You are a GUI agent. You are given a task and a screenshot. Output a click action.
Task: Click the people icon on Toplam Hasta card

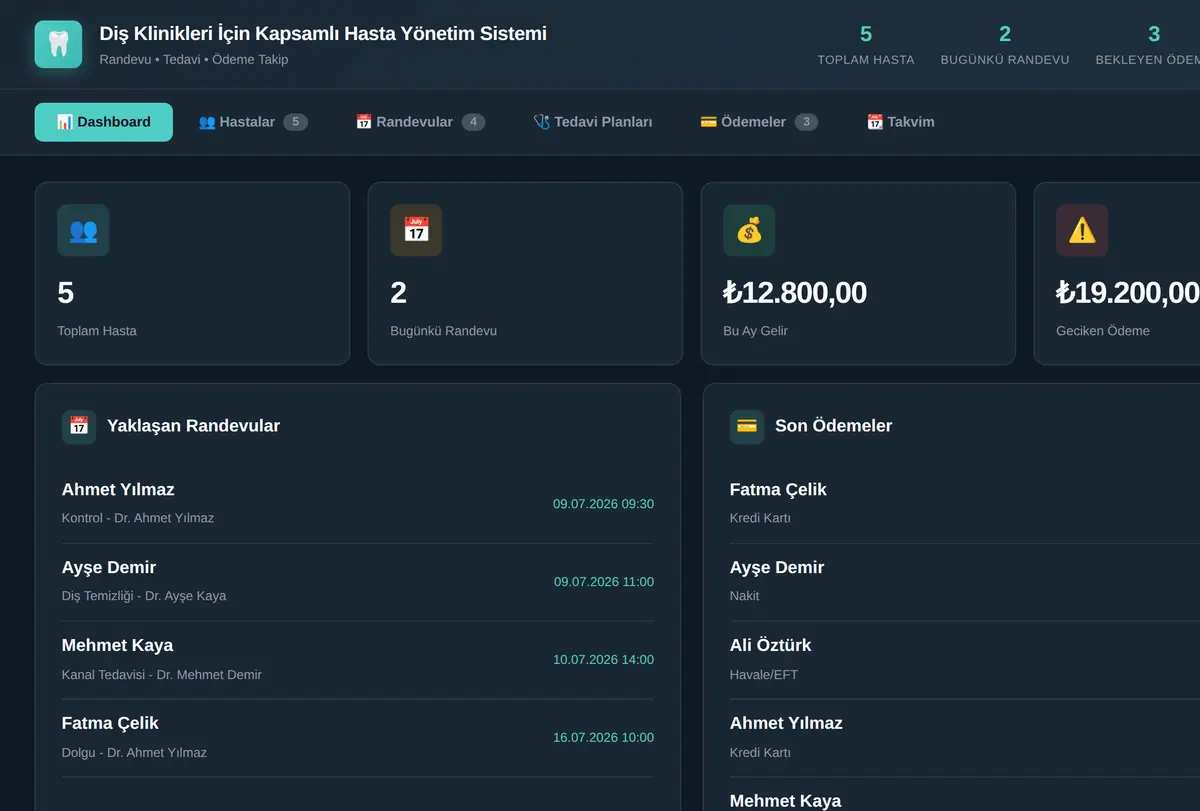click(83, 230)
